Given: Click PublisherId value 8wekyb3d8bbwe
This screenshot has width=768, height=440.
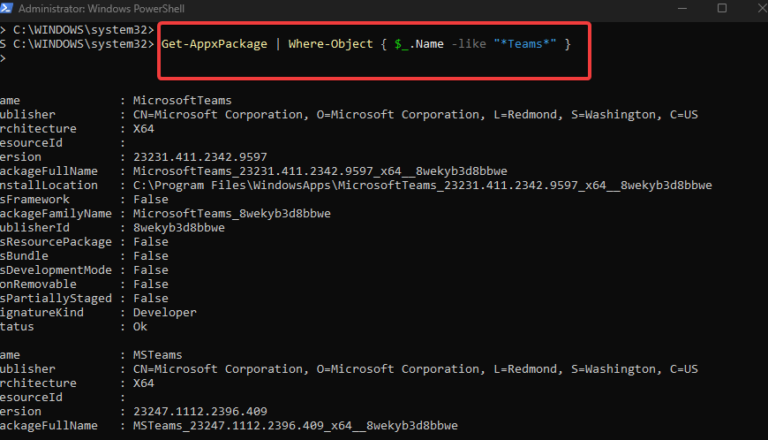Looking at the screenshot, I should (179, 228).
